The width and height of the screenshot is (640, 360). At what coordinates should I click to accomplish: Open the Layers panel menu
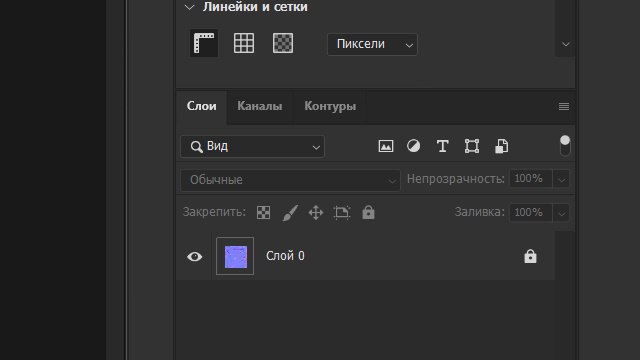564,107
